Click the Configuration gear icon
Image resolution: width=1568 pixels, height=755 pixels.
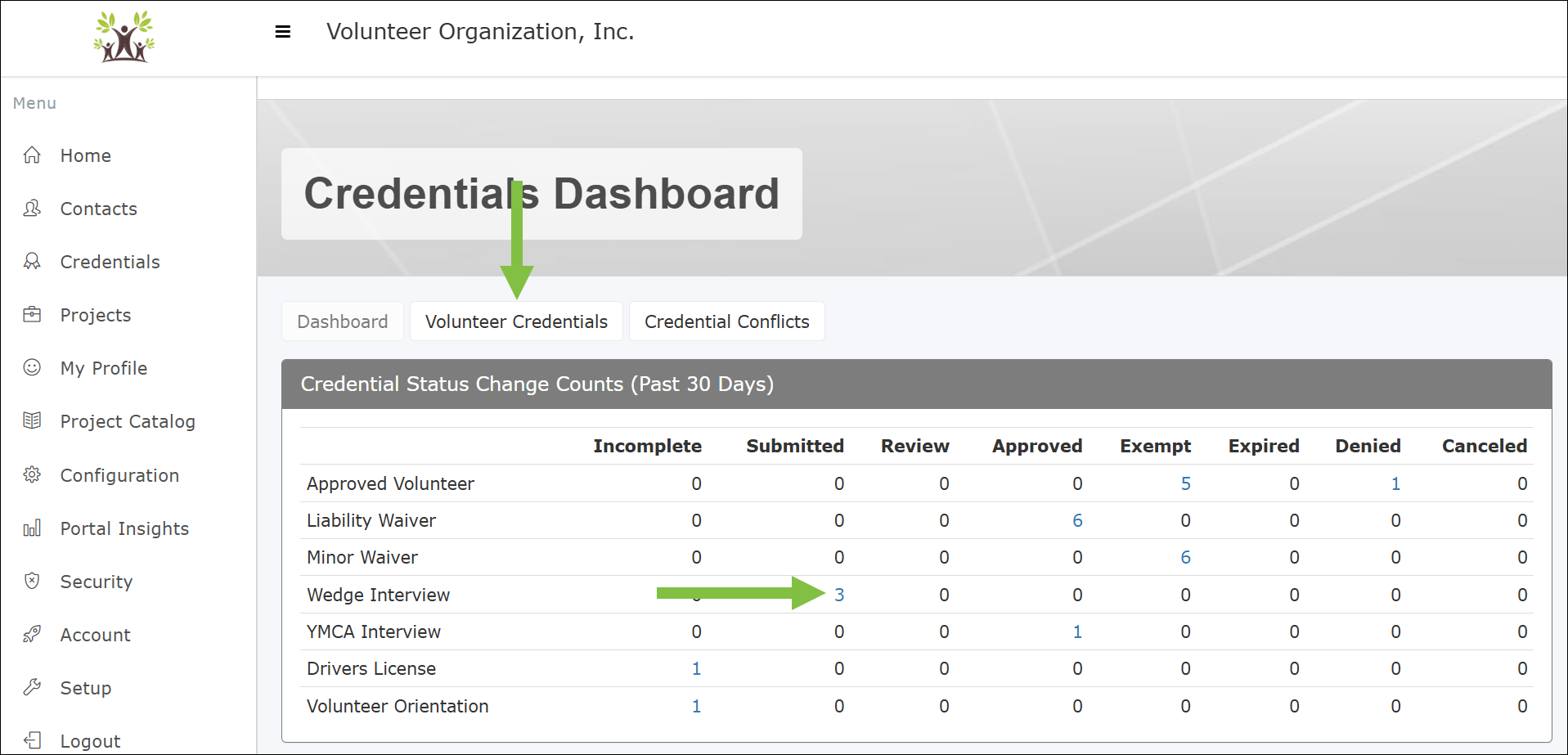tap(32, 474)
